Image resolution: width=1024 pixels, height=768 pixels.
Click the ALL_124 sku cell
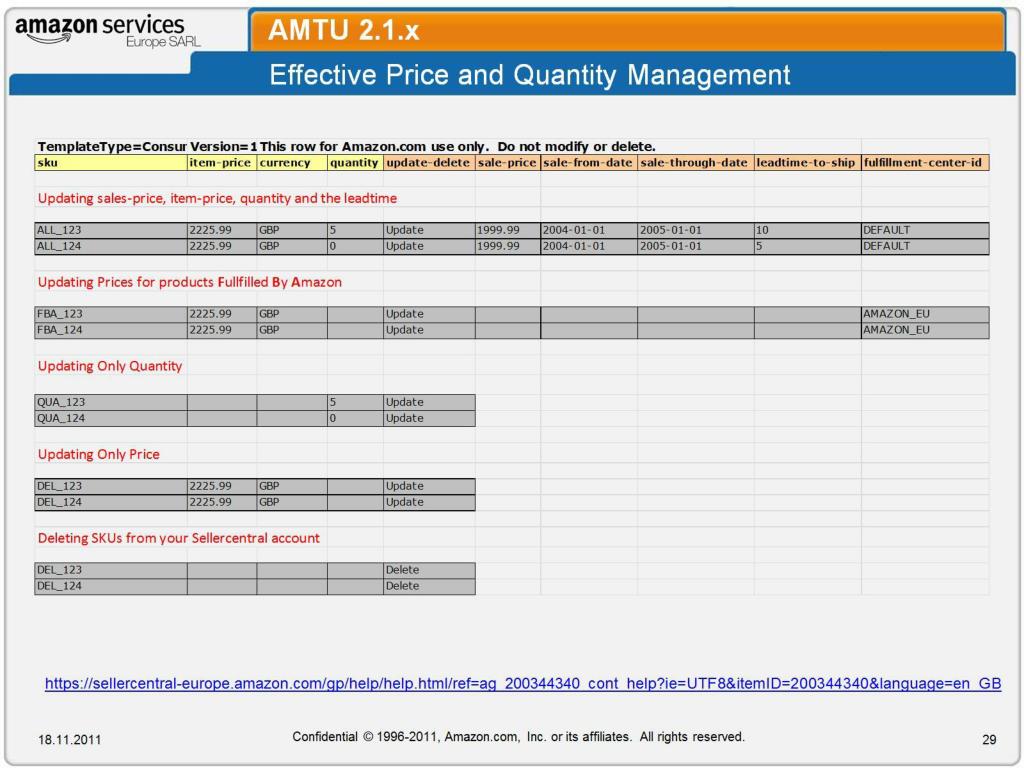(111, 246)
